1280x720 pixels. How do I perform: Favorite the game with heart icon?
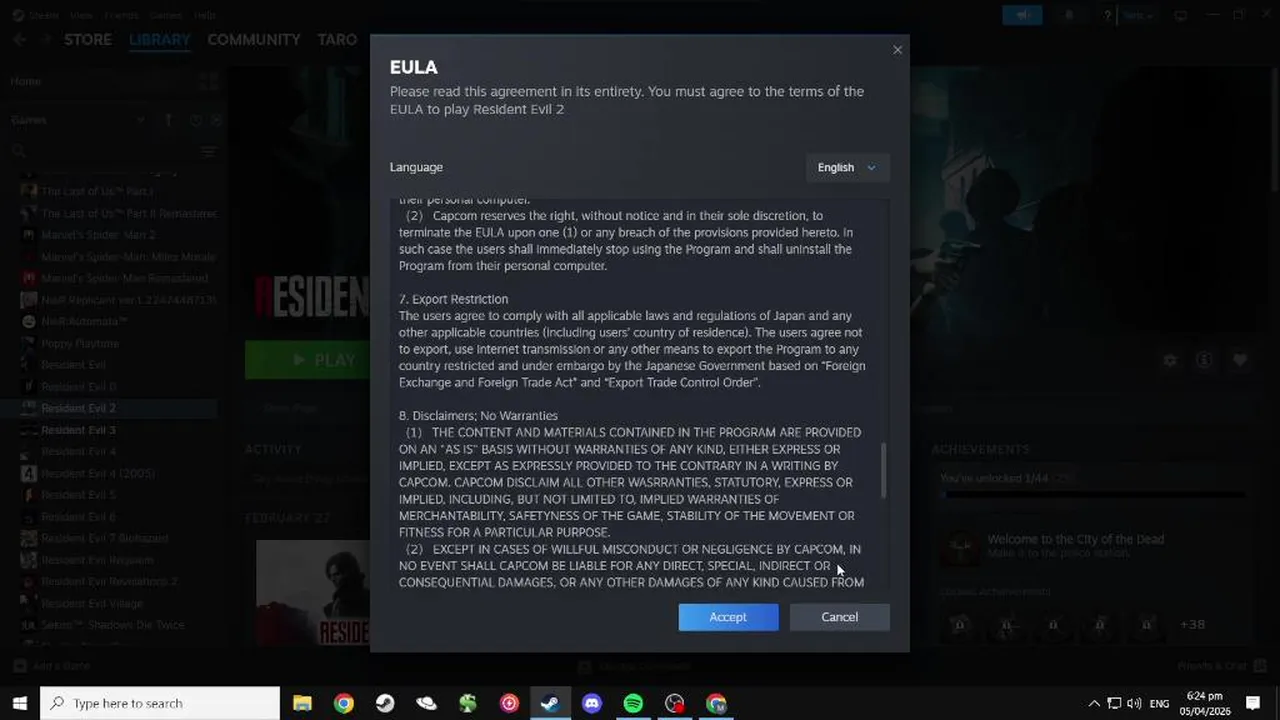click(x=1240, y=360)
